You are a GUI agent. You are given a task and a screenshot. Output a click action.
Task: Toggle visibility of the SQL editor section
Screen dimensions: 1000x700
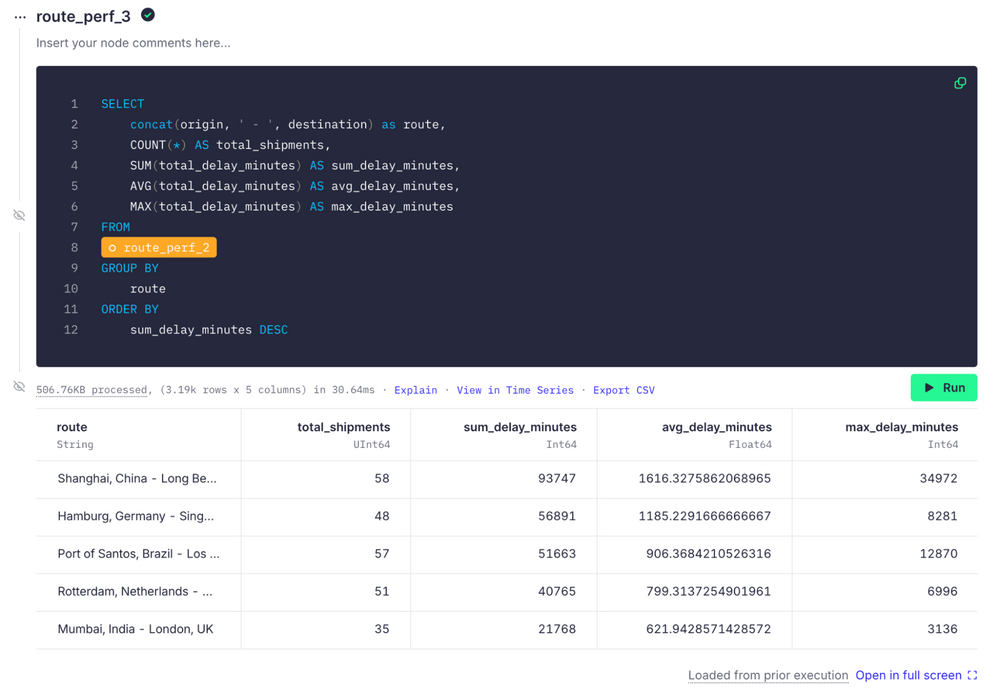tap(18, 215)
